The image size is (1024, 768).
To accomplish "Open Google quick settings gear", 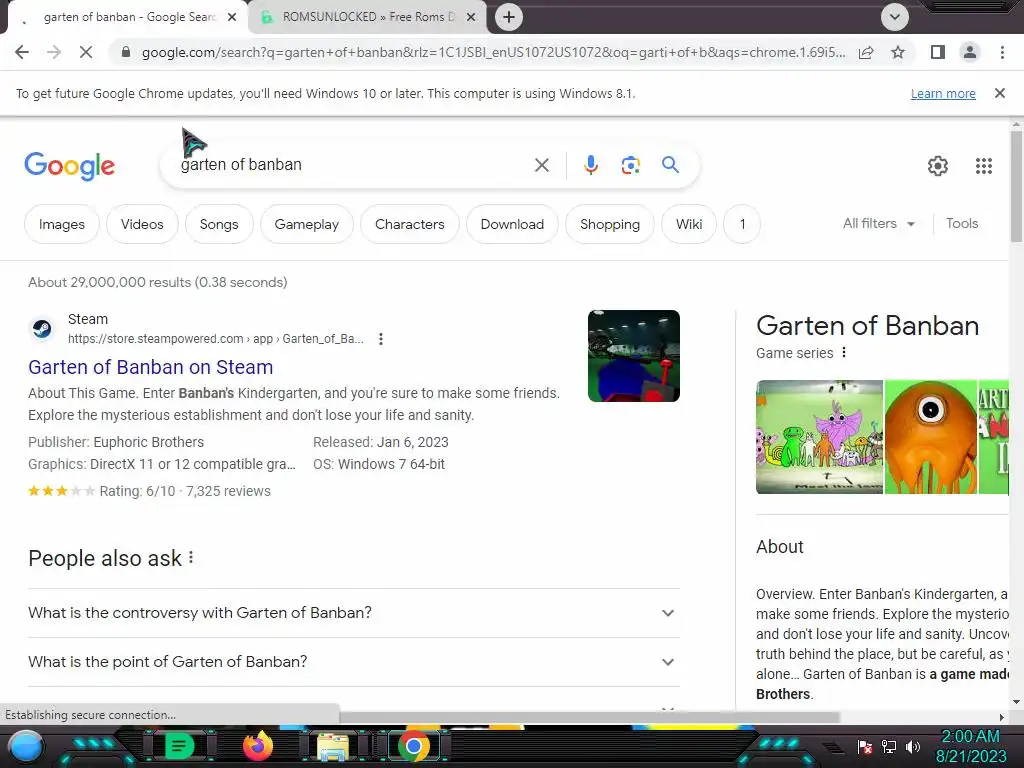I will (938, 166).
